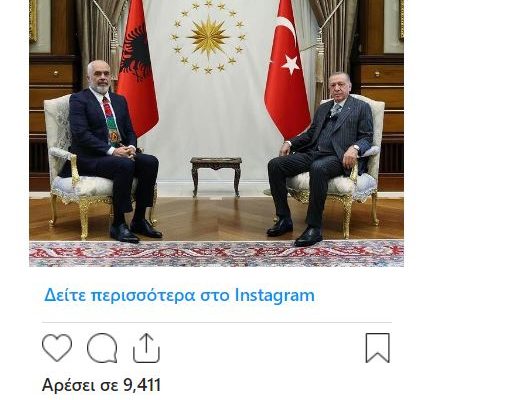Open the 'Δείτε περισσότερα στο Instagram' link
This screenshot has width=509, height=400.
click(x=179, y=295)
